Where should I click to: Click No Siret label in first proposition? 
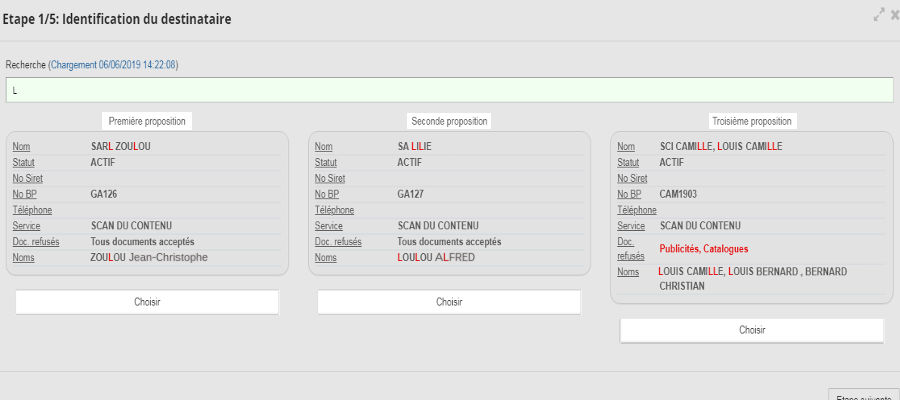coord(29,178)
